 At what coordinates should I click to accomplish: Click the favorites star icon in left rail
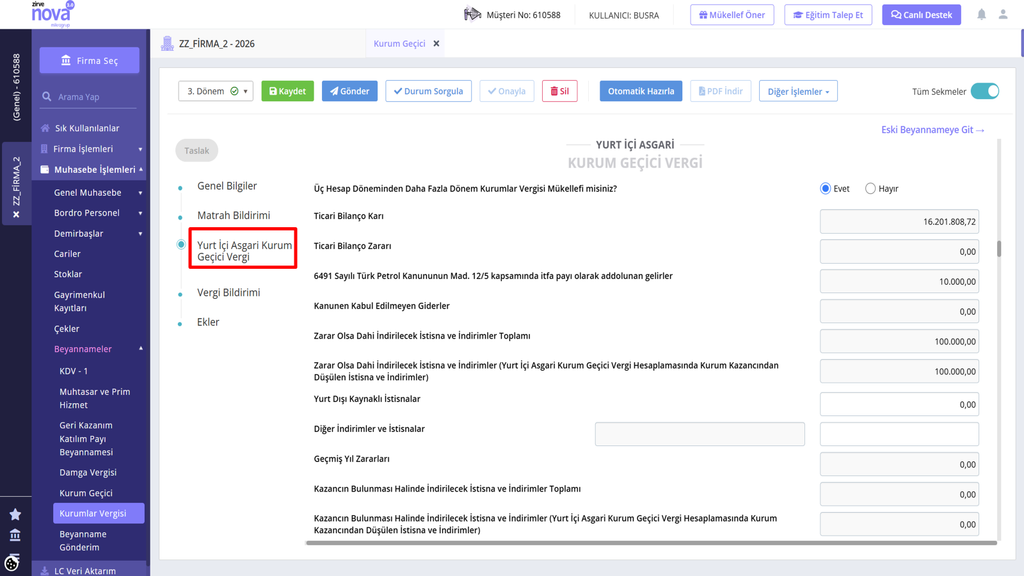(x=15, y=515)
